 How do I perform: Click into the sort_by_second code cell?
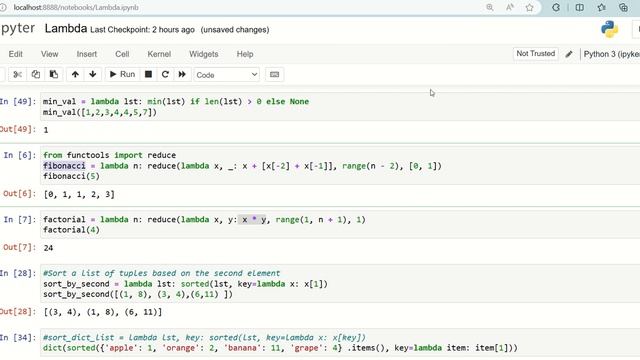pyautogui.click(x=340, y=283)
